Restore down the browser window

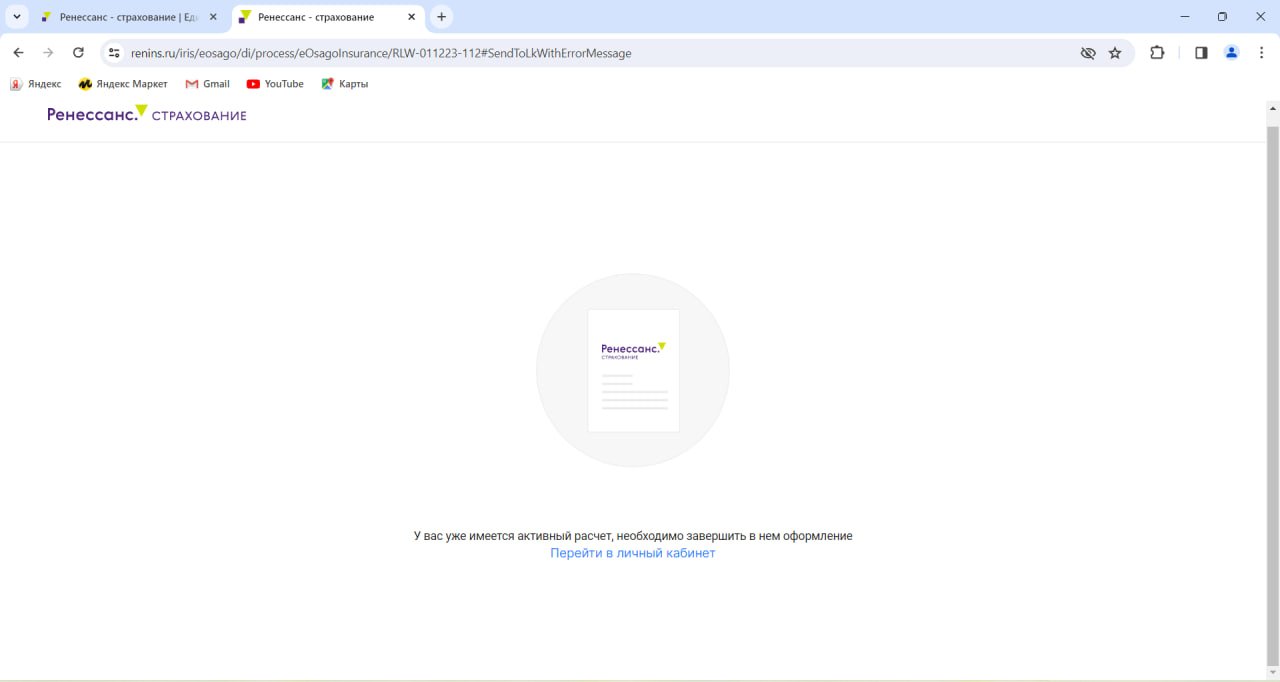click(x=1222, y=17)
